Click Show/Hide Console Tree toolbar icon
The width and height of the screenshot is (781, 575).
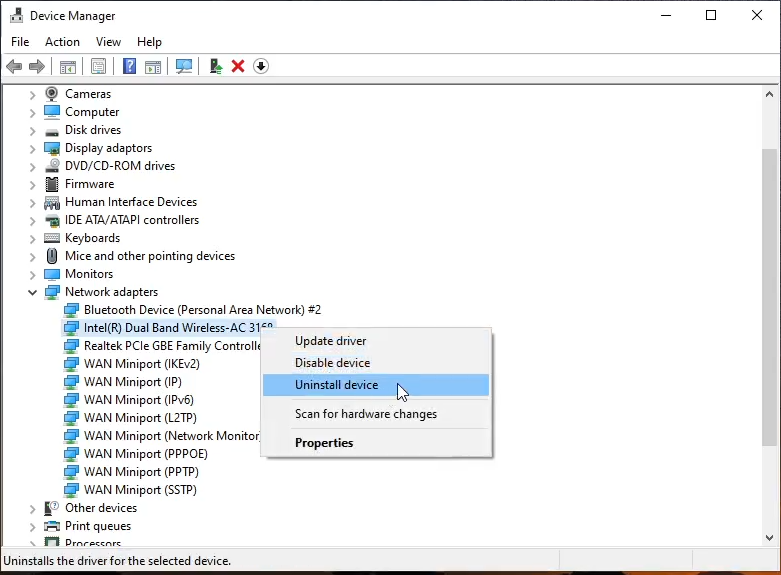tap(68, 66)
